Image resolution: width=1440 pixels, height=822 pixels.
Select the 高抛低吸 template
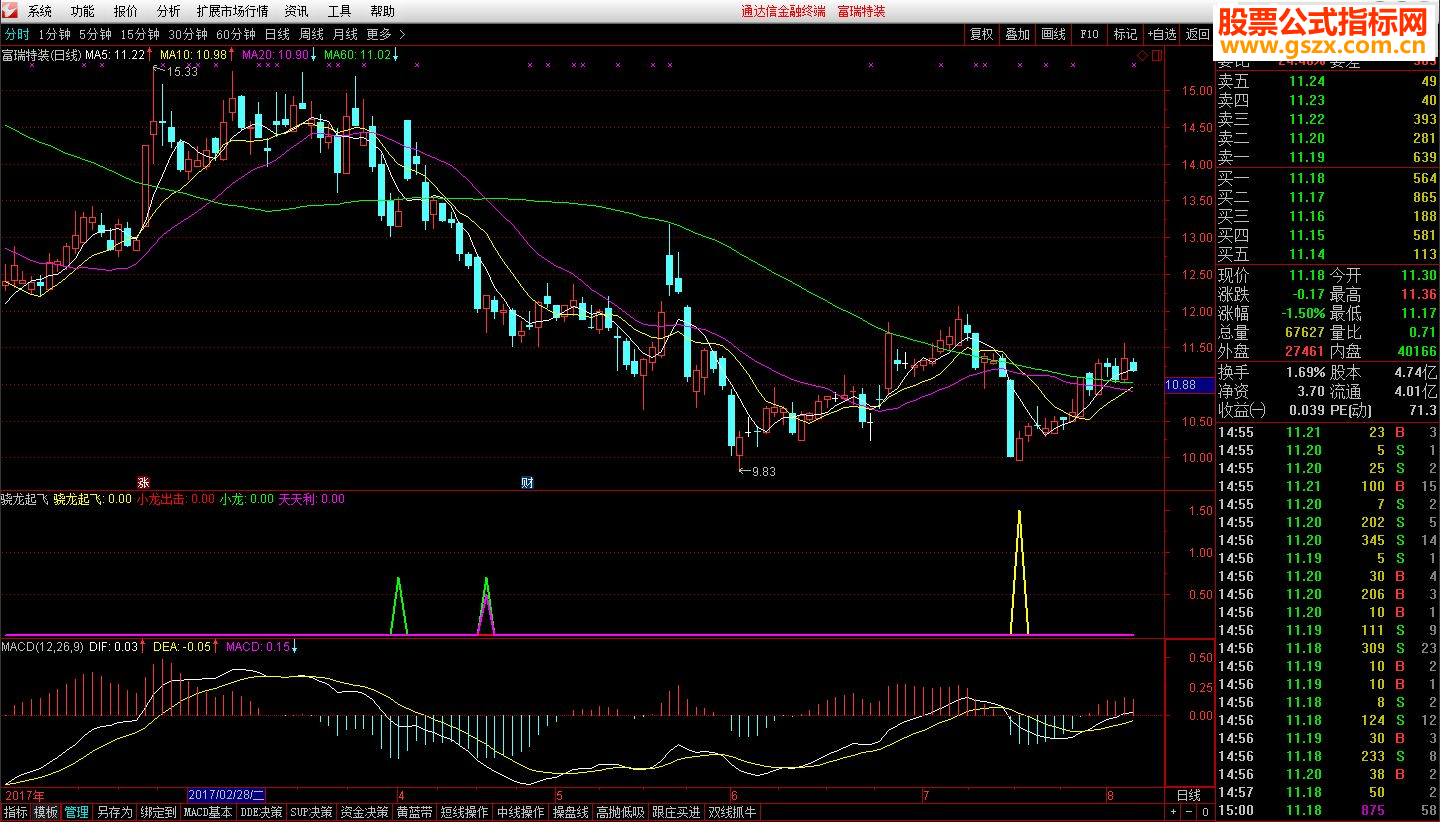(x=621, y=813)
